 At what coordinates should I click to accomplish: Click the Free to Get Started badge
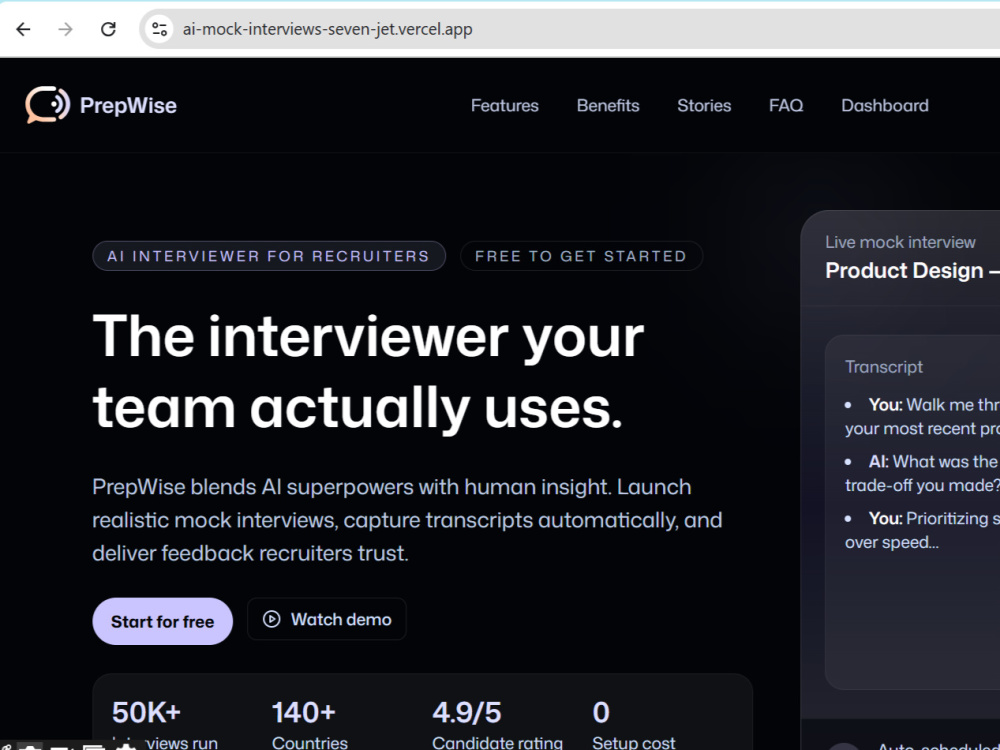click(581, 256)
